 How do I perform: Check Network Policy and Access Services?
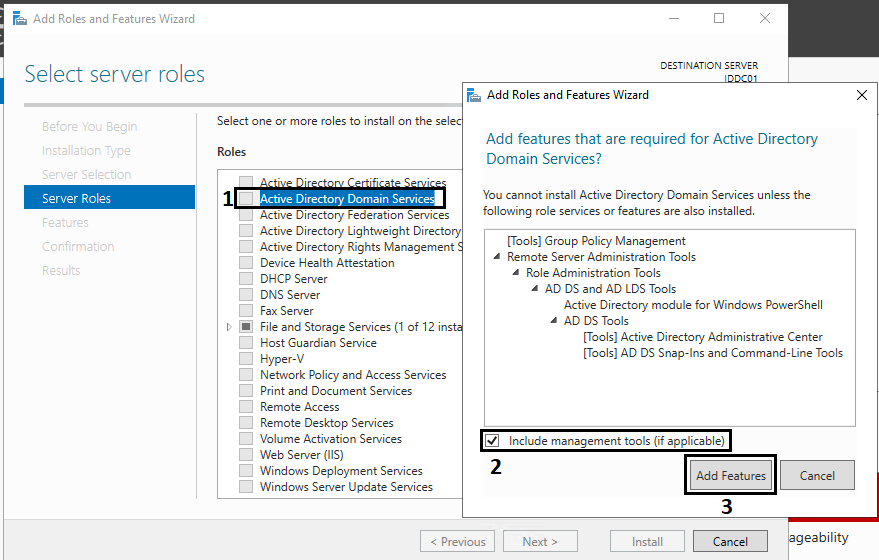click(246, 374)
